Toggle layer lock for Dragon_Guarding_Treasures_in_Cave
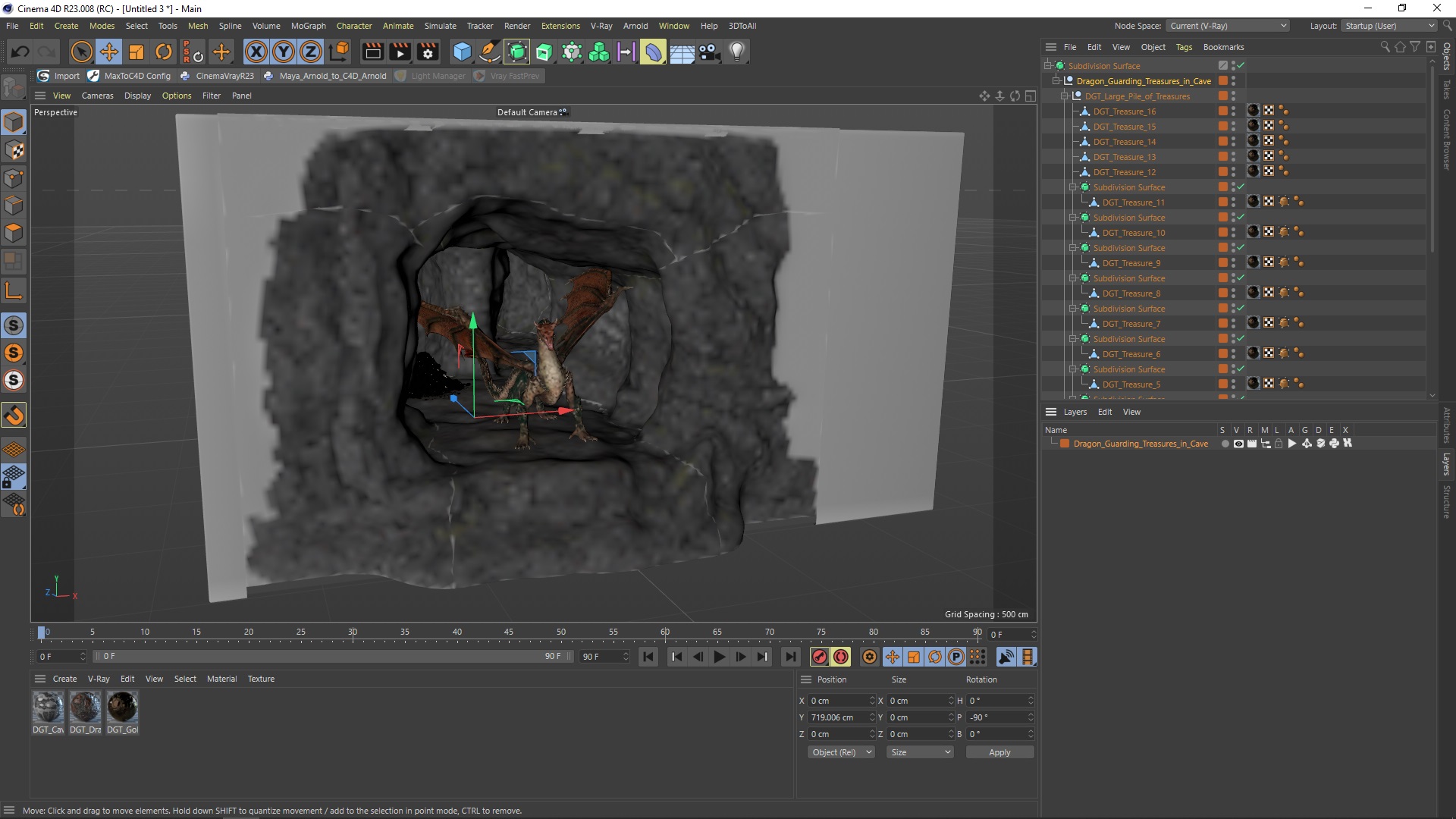The width and height of the screenshot is (1456, 819). click(x=1279, y=444)
